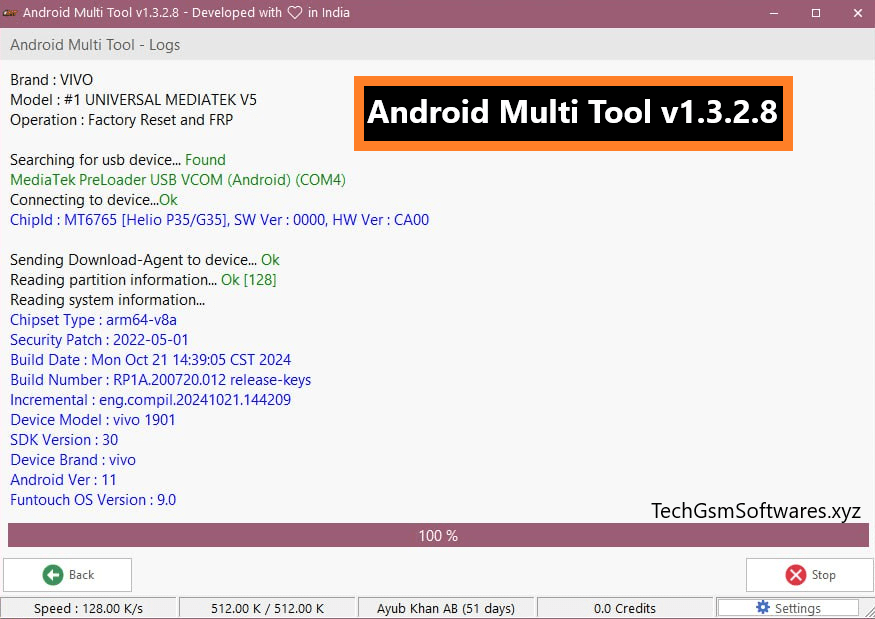Click the Stop button
This screenshot has height=619, width=875.
click(x=809, y=574)
